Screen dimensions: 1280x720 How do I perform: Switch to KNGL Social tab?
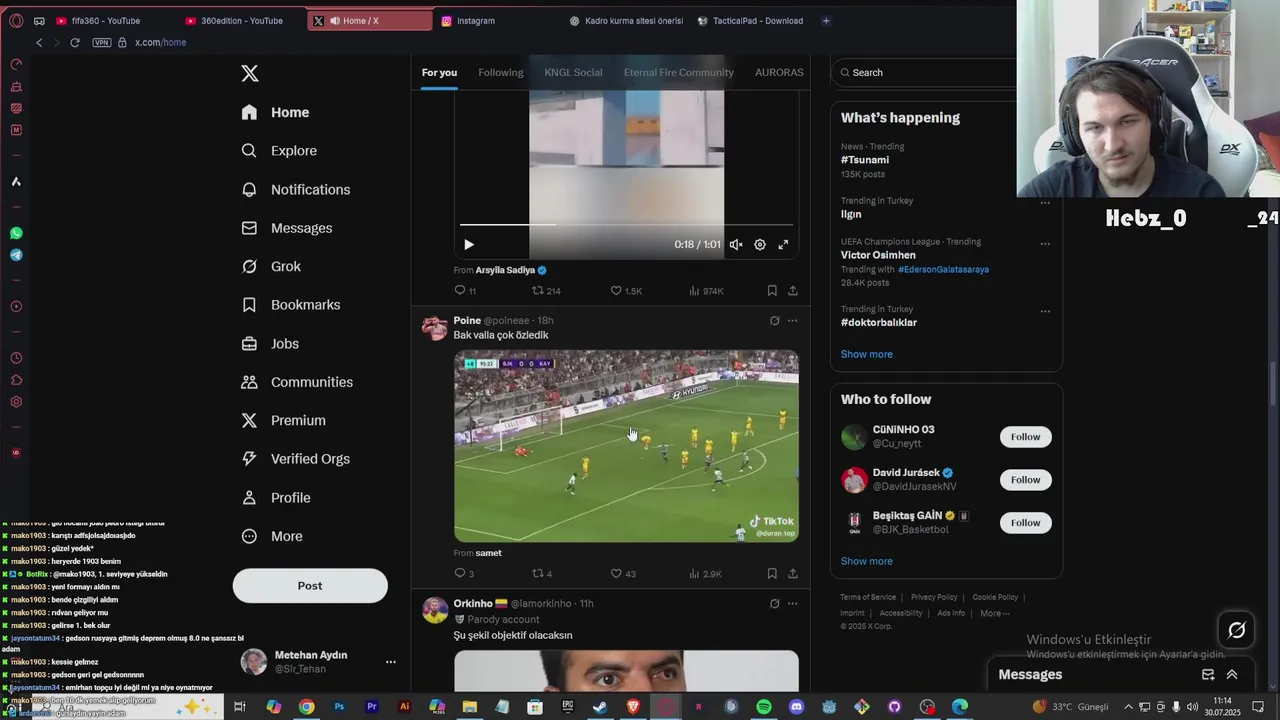[x=573, y=72]
